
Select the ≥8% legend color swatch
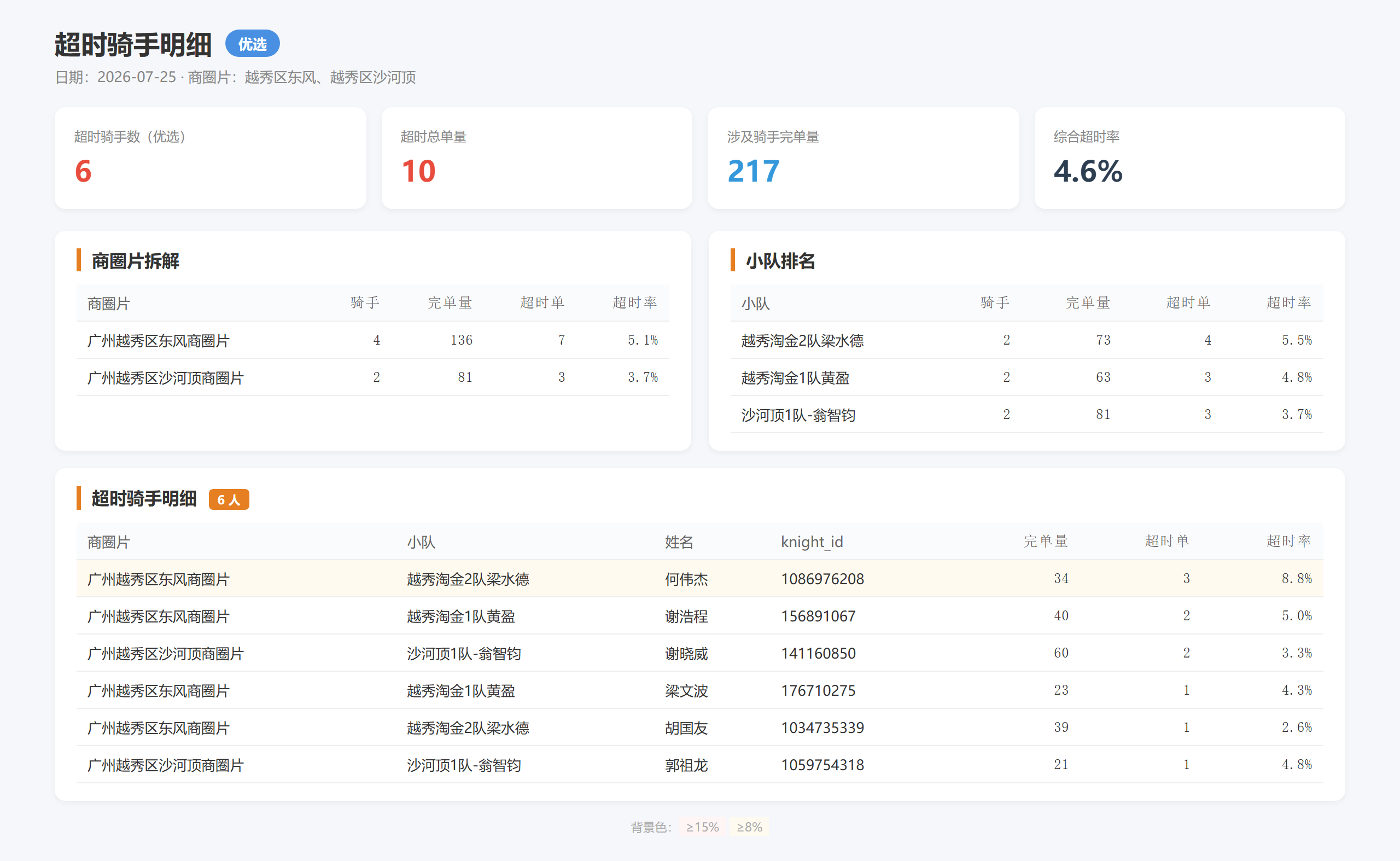[x=749, y=827]
